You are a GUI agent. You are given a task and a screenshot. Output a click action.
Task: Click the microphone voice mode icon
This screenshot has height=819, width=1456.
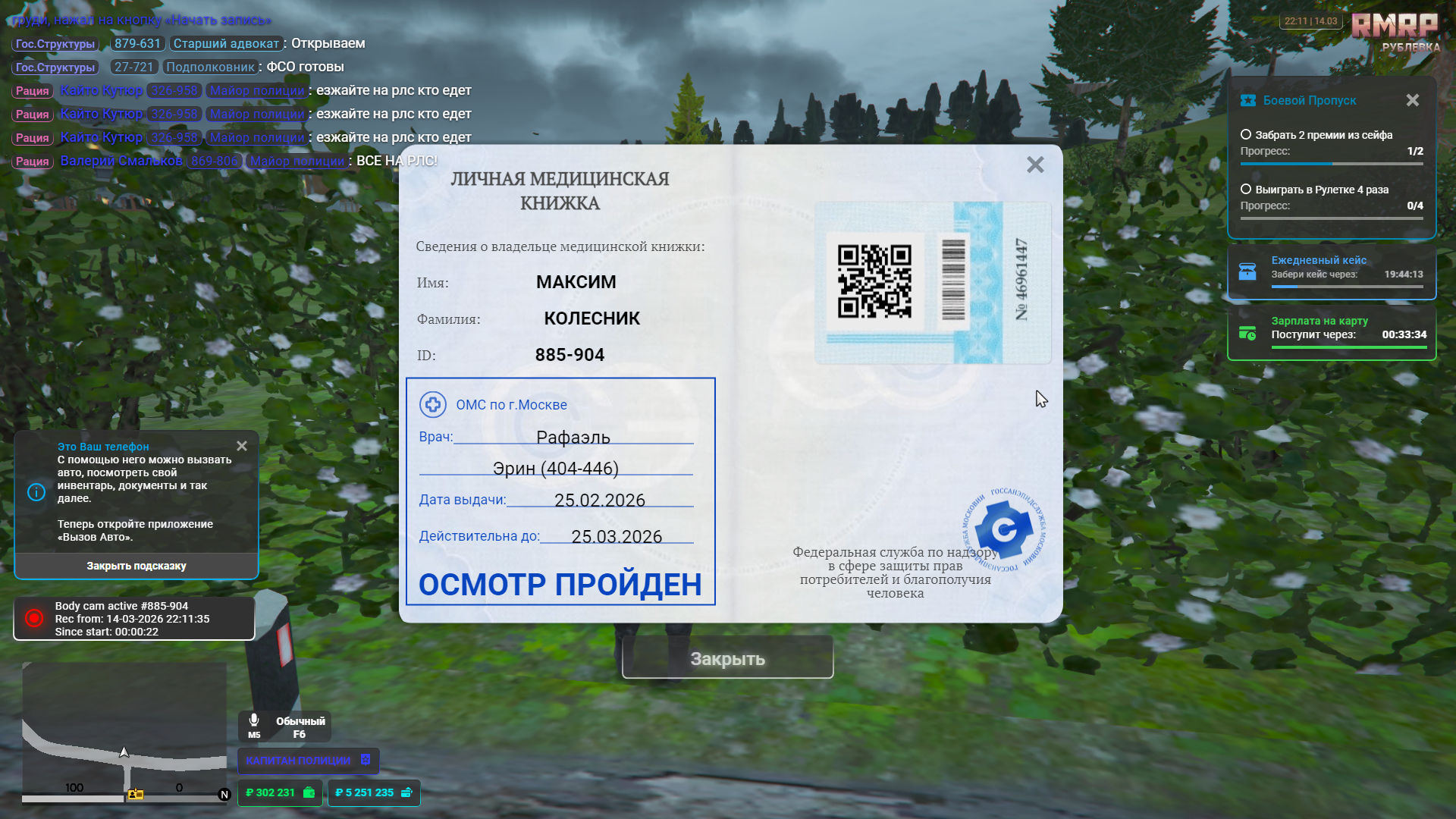[254, 720]
